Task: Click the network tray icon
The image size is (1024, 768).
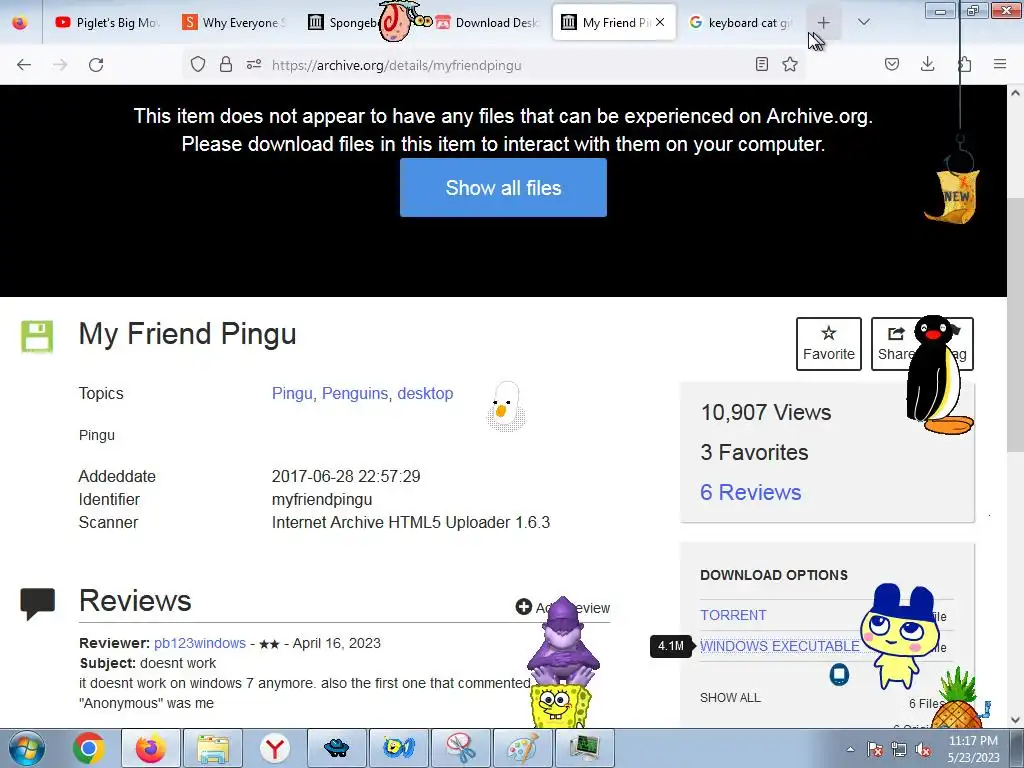Action: (x=899, y=749)
